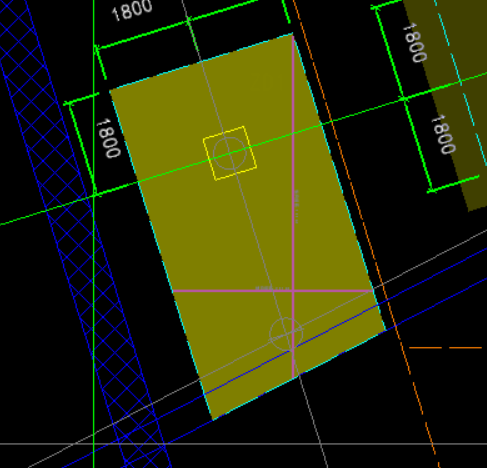Select the gray circle on the blue line
This screenshot has height=468, width=487.
coord(286,334)
